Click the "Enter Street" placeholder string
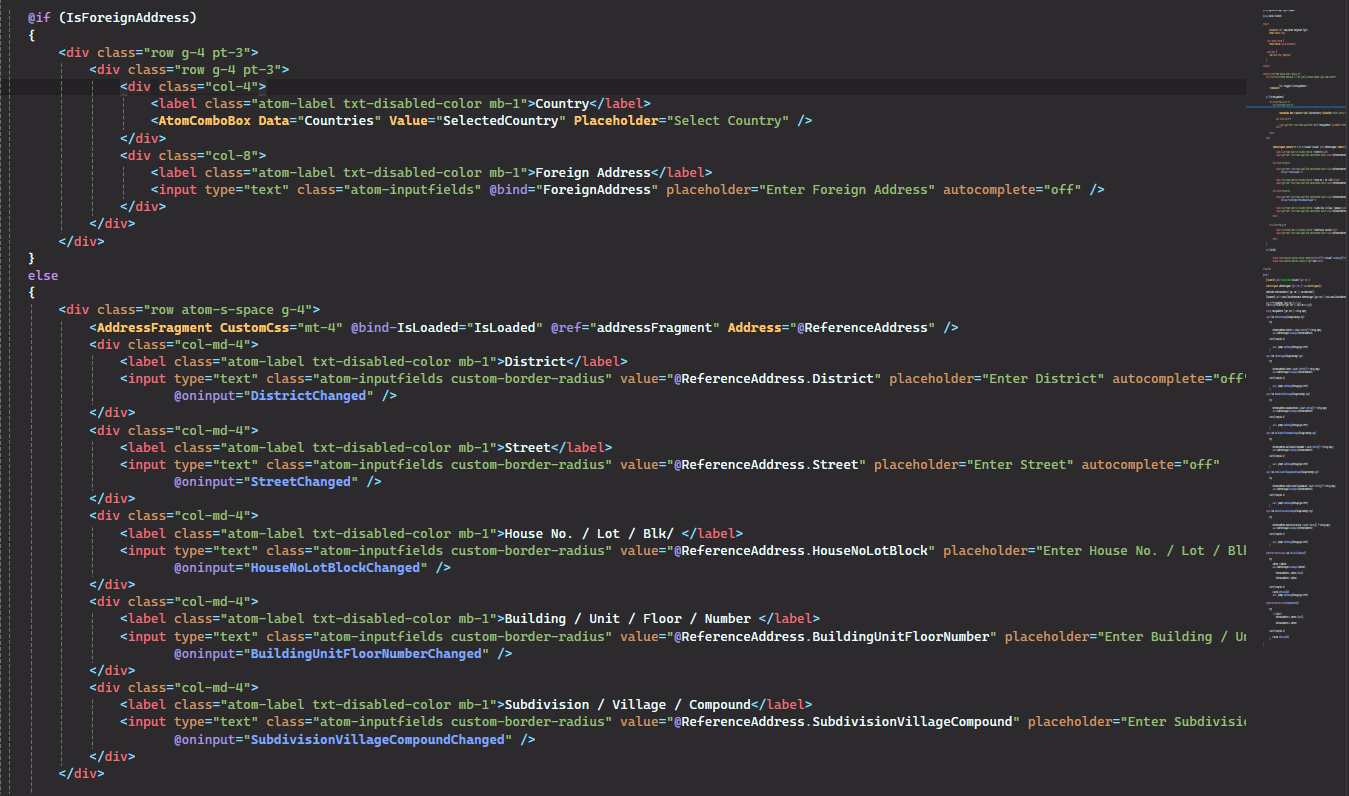The width and height of the screenshot is (1349, 796). point(1021,464)
